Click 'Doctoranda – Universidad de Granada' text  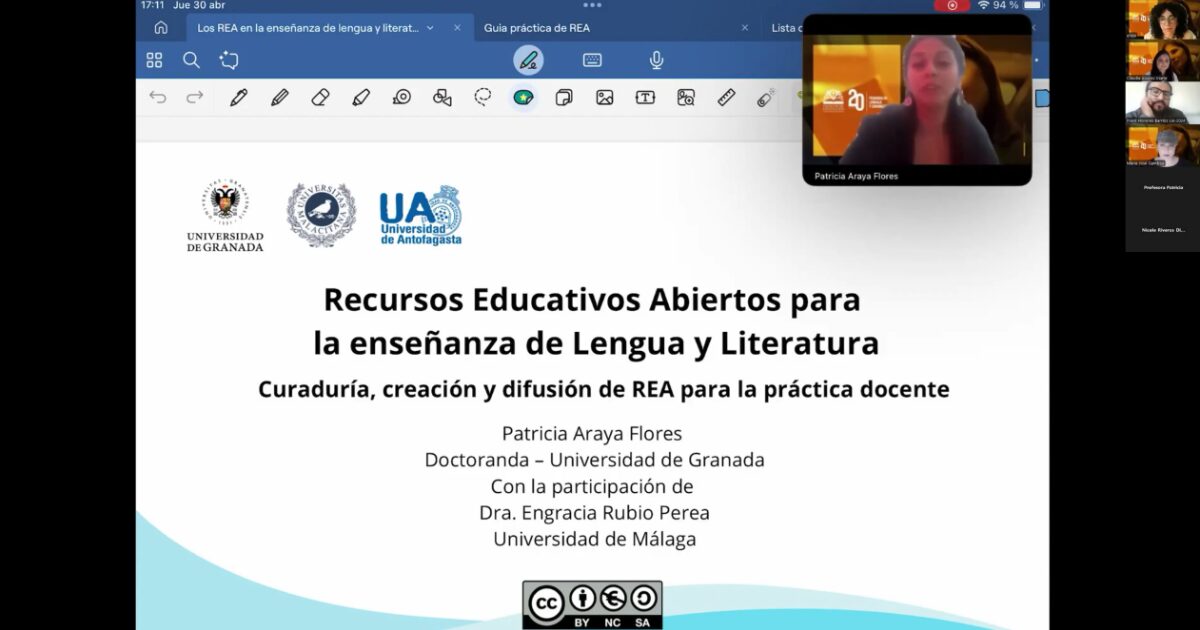coord(594,460)
